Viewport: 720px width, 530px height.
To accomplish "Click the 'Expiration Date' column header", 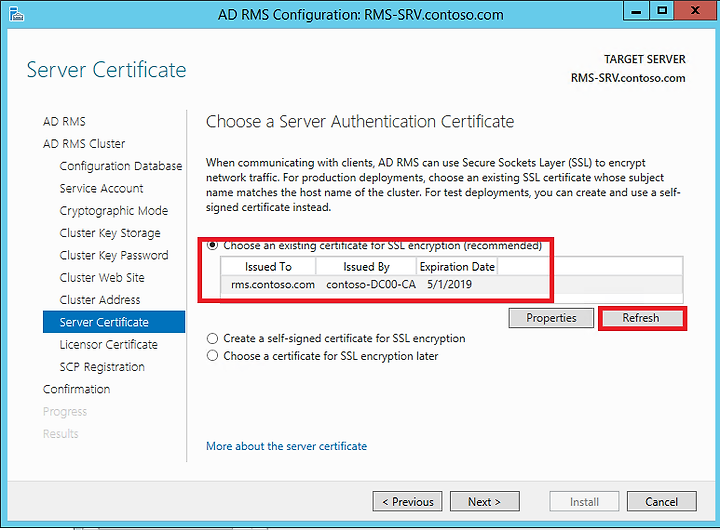I will click(x=457, y=266).
